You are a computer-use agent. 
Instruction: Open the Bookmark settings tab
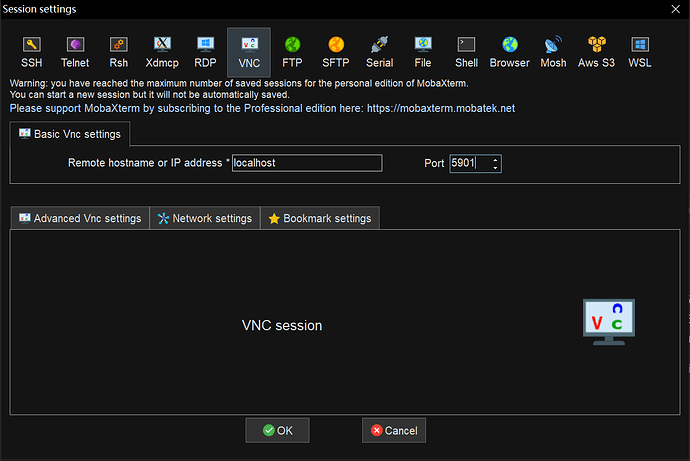pyautogui.click(x=319, y=218)
